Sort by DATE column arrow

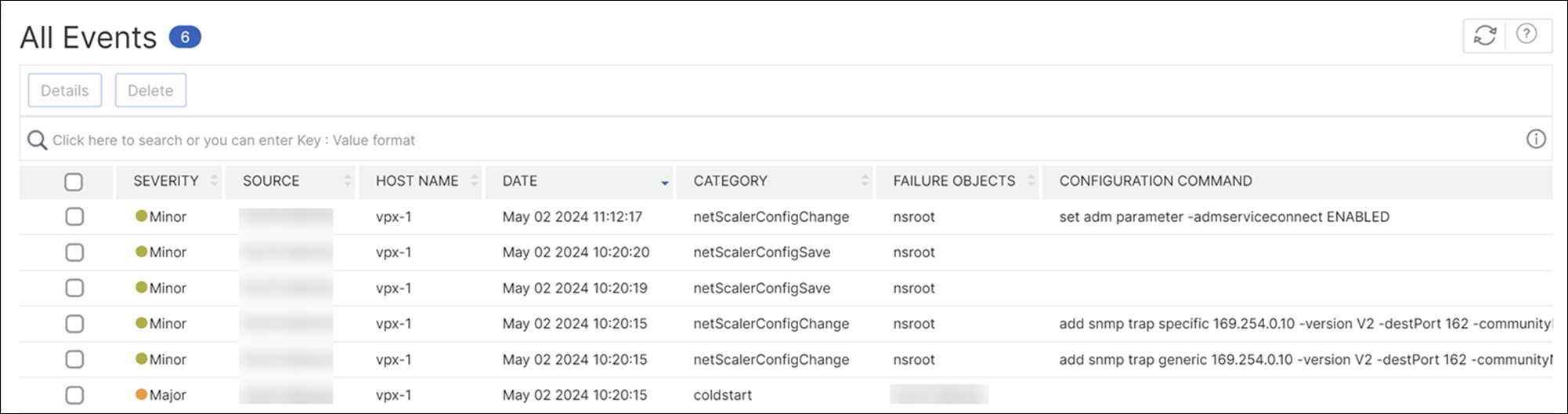pos(665,183)
